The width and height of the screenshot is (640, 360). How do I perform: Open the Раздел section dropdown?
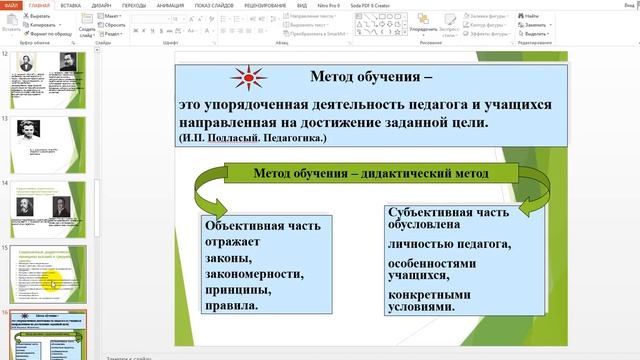tap(110, 34)
